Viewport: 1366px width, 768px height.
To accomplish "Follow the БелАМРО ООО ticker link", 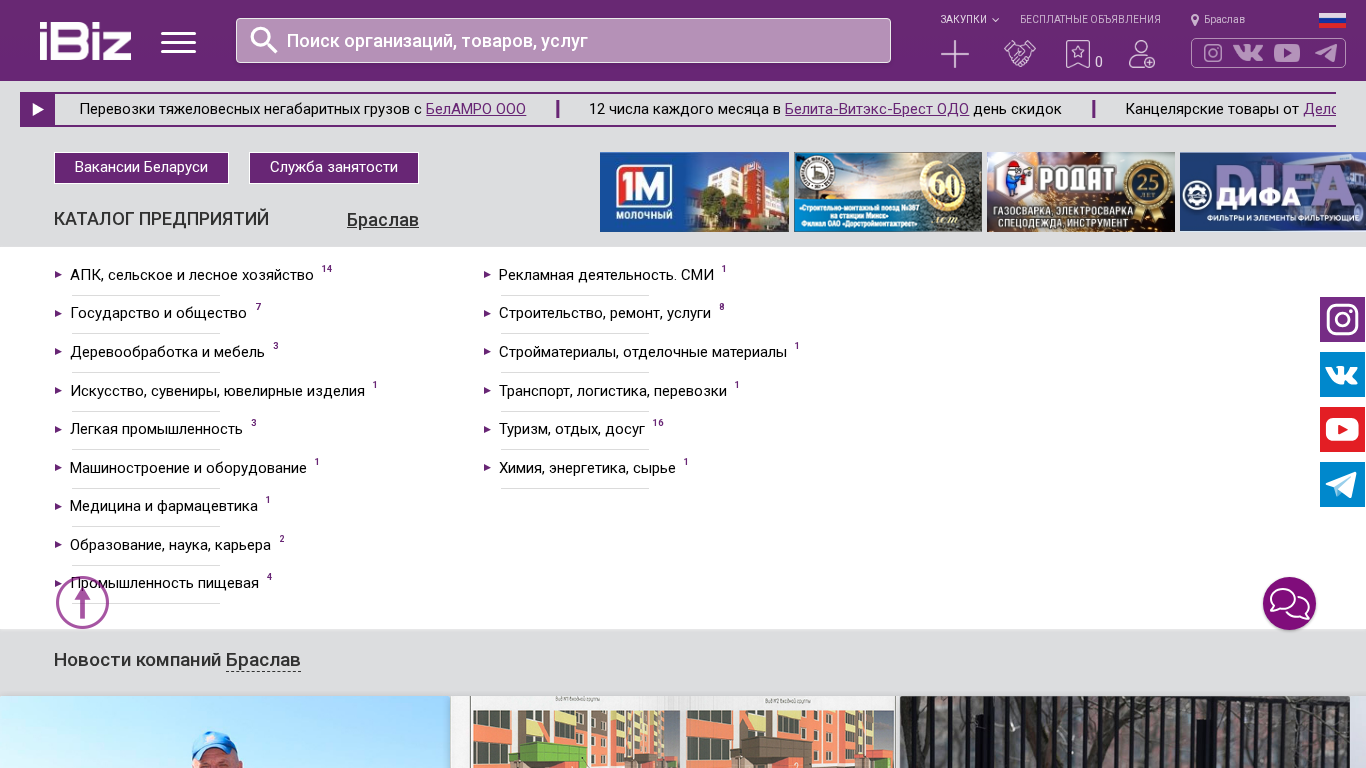I will 475,109.
